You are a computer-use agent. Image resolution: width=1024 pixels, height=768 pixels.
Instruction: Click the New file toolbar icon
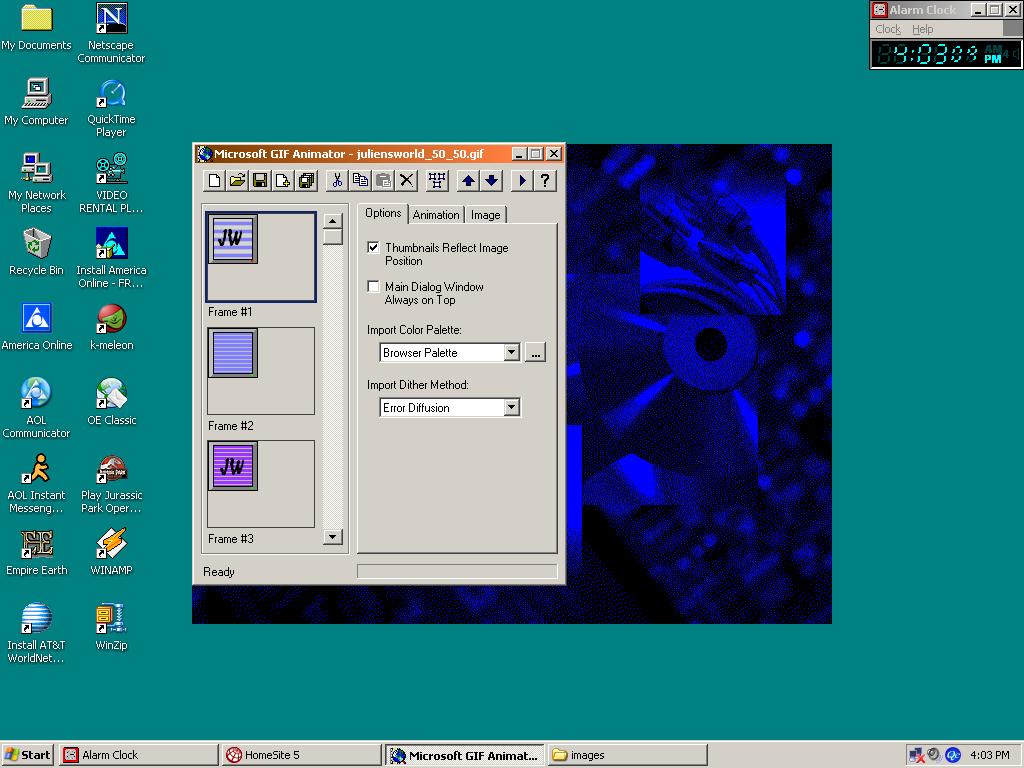click(x=214, y=181)
